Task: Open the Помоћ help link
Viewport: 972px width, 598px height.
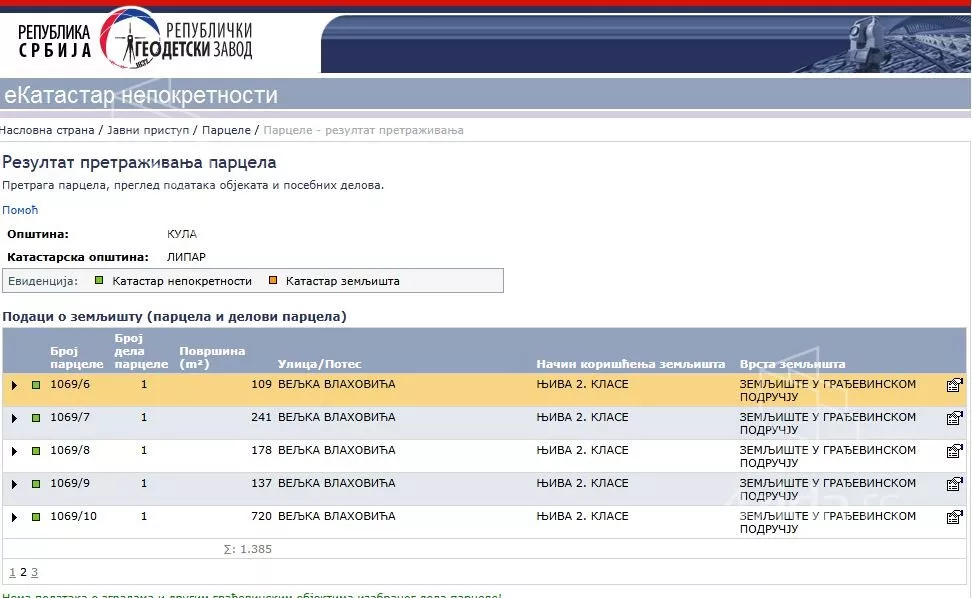Action: pyautogui.click(x=19, y=210)
